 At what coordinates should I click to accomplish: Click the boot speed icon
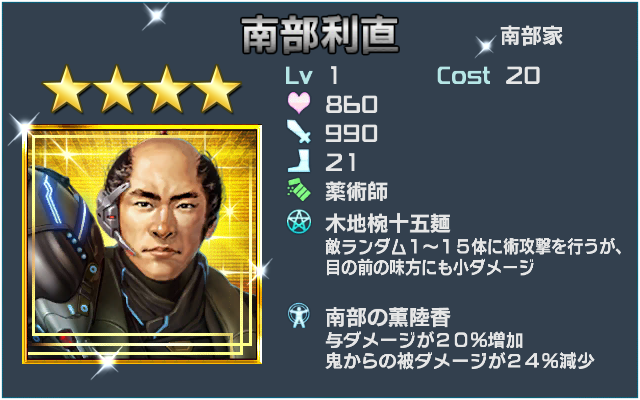pos(299,161)
